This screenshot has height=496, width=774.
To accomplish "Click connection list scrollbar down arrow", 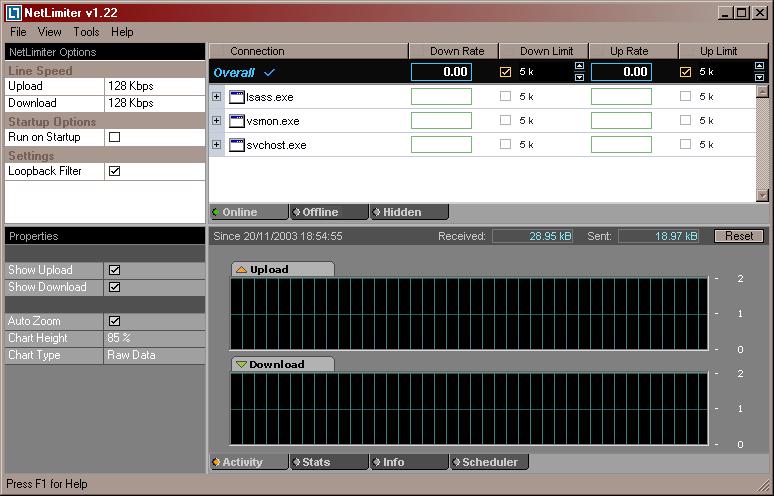I will pyautogui.click(x=763, y=195).
